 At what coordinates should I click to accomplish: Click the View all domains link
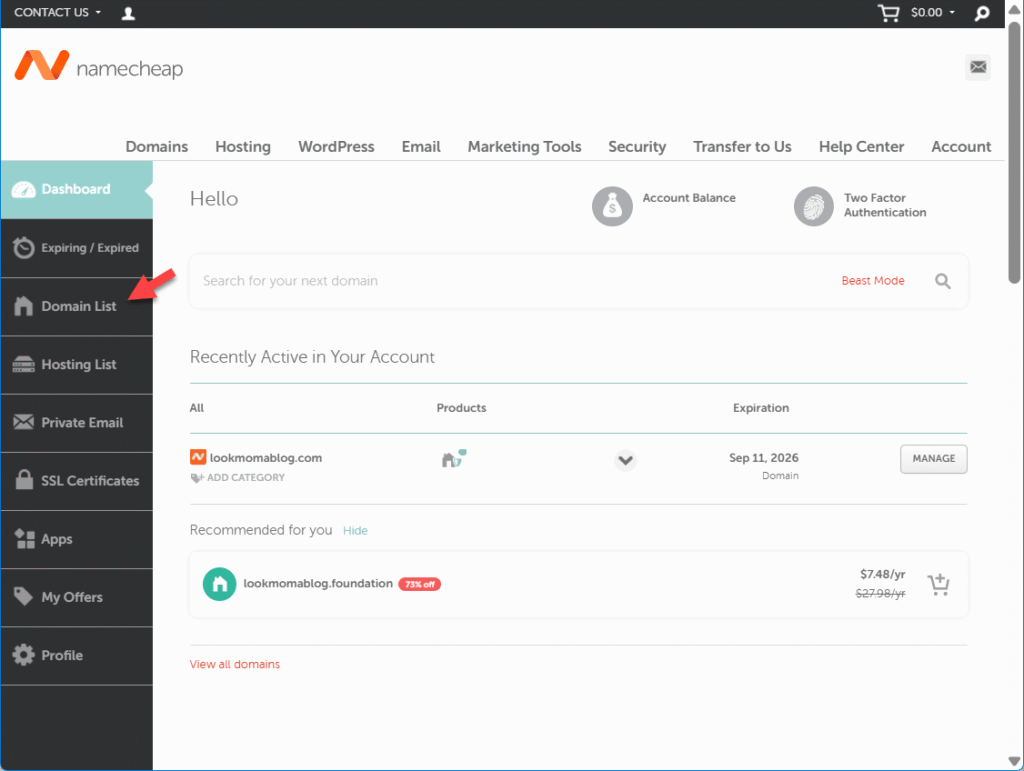pyautogui.click(x=235, y=664)
